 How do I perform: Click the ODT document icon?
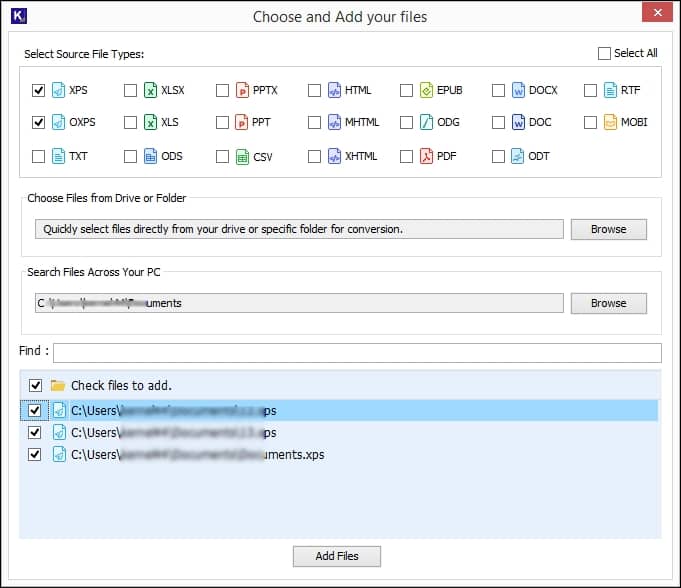click(x=517, y=156)
